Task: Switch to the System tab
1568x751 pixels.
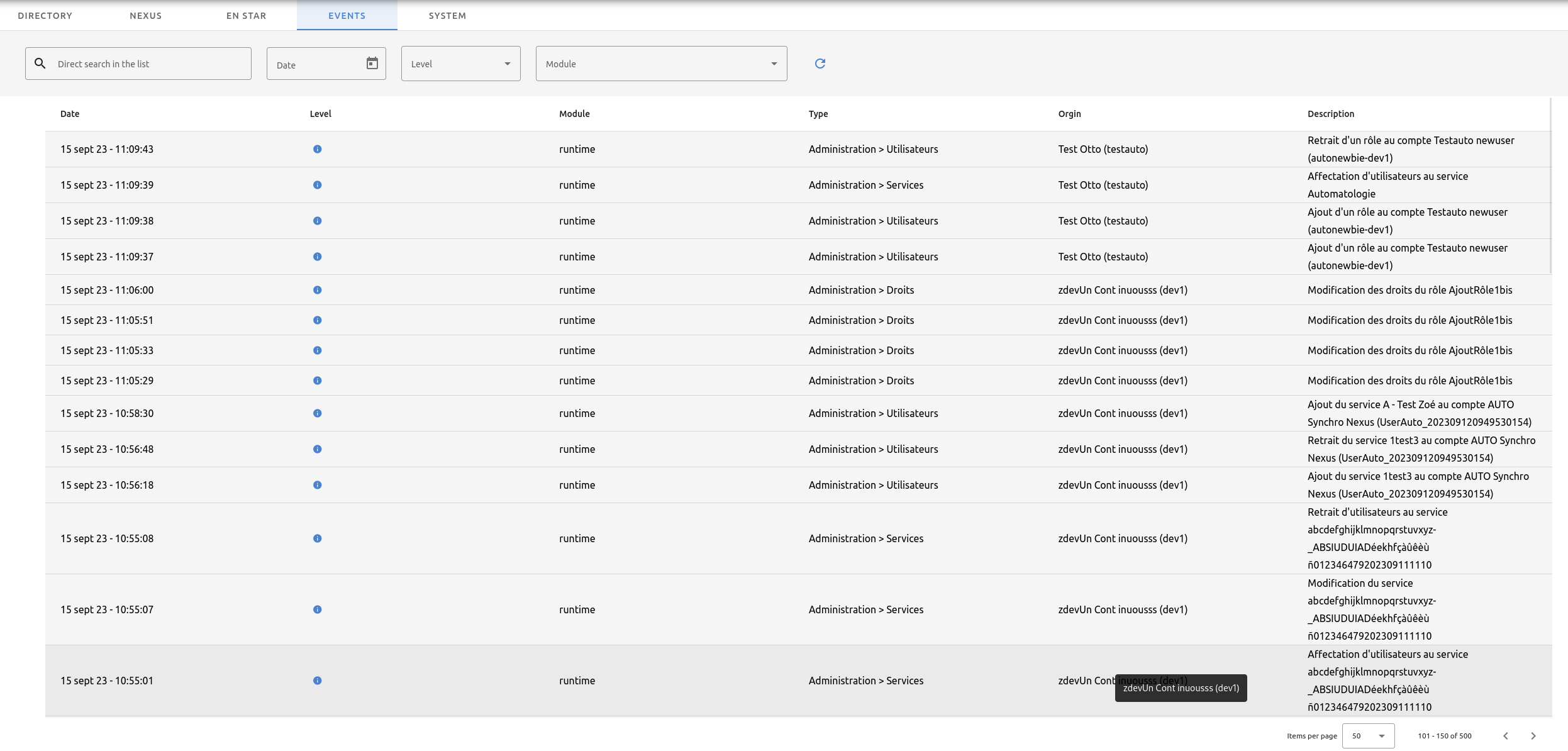Action: coord(448,16)
